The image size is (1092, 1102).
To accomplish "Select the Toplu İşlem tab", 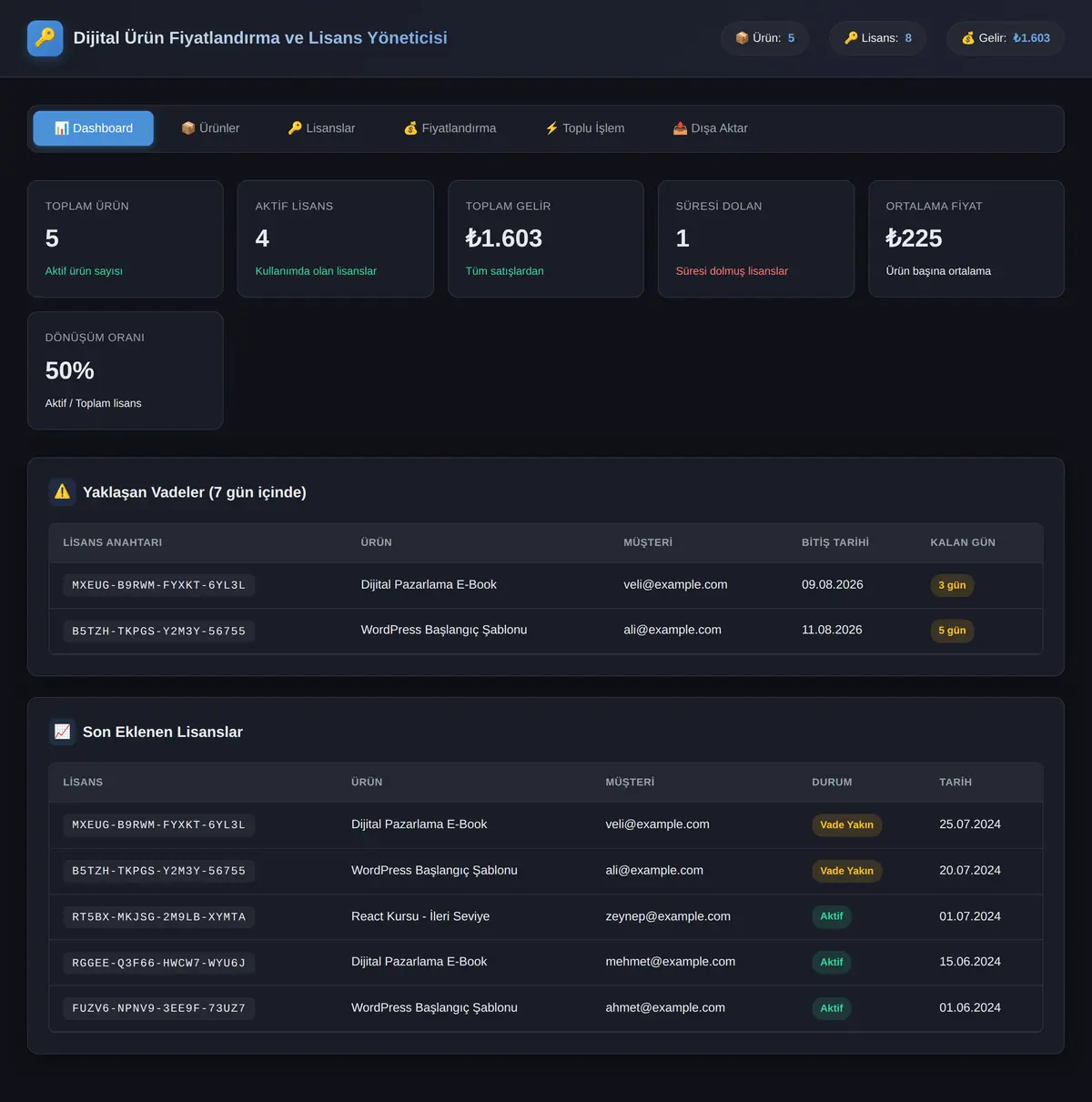I will tap(584, 128).
